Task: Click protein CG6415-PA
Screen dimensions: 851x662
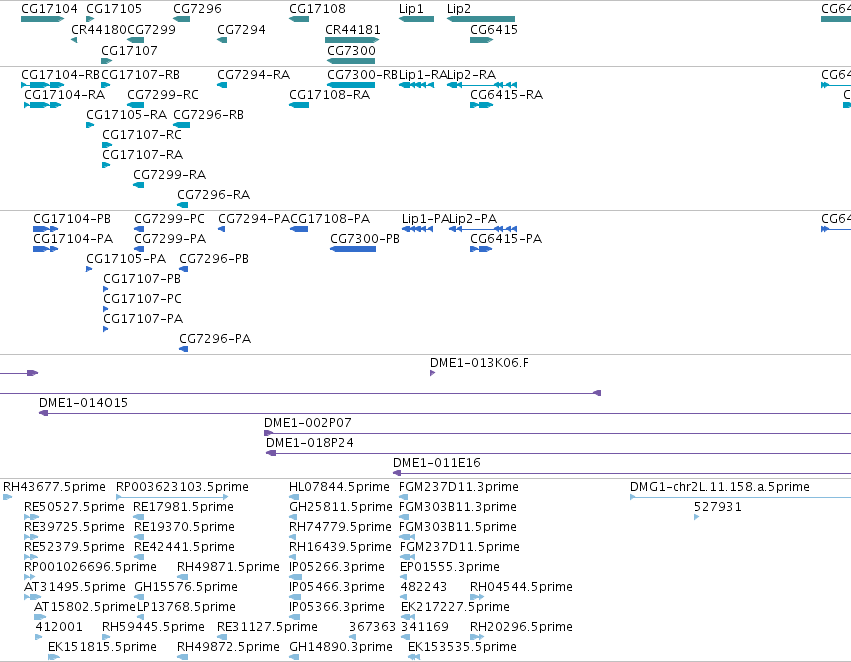Action: [x=481, y=249]
